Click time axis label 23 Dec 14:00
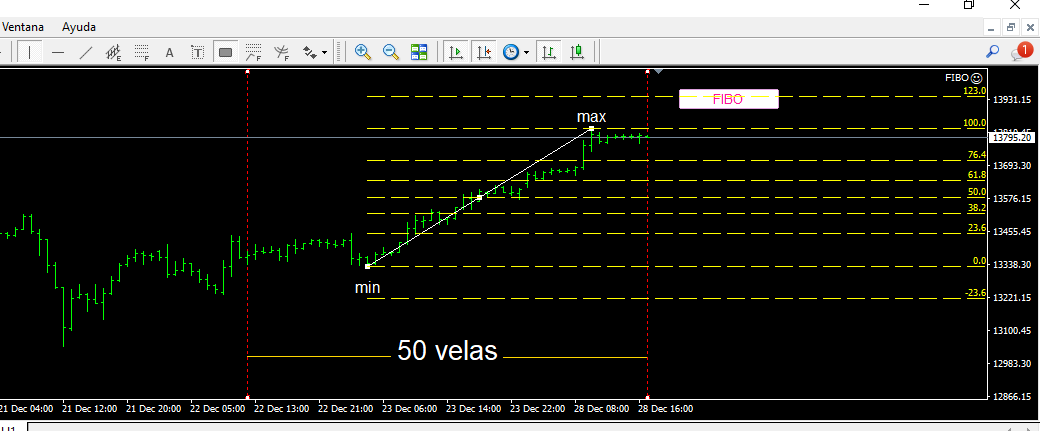The width and height of the screenshot is (1040, 431). 474,409
